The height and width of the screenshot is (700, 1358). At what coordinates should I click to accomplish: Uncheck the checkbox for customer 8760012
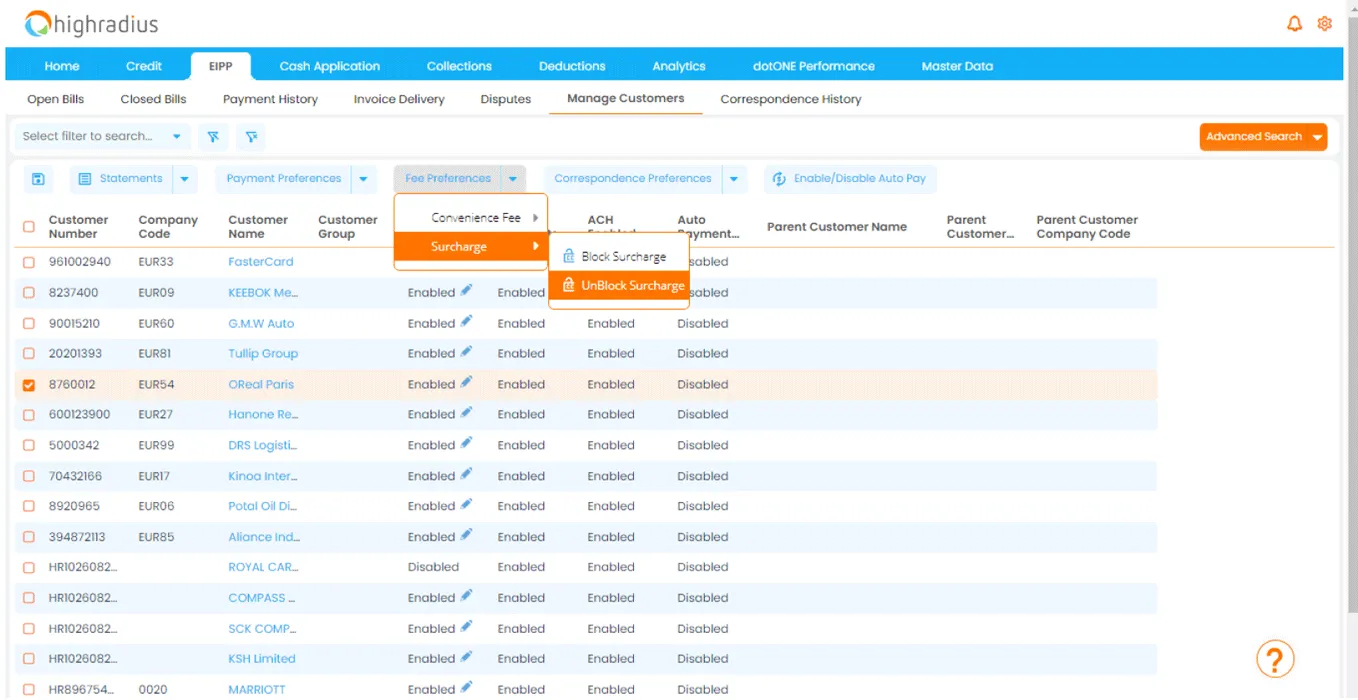pyautogui.click(x=29, y=385)
